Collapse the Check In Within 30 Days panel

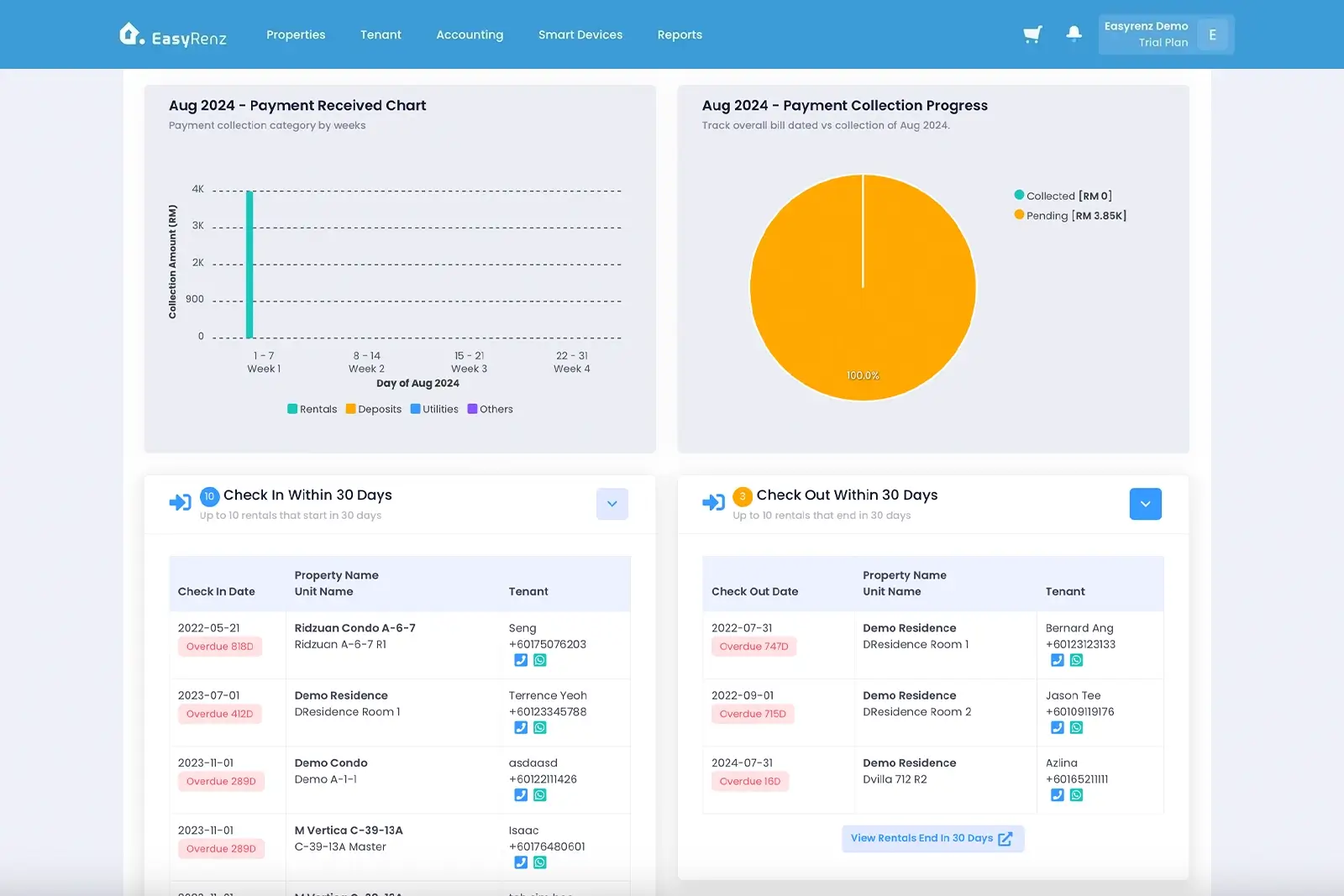[612, 504]
